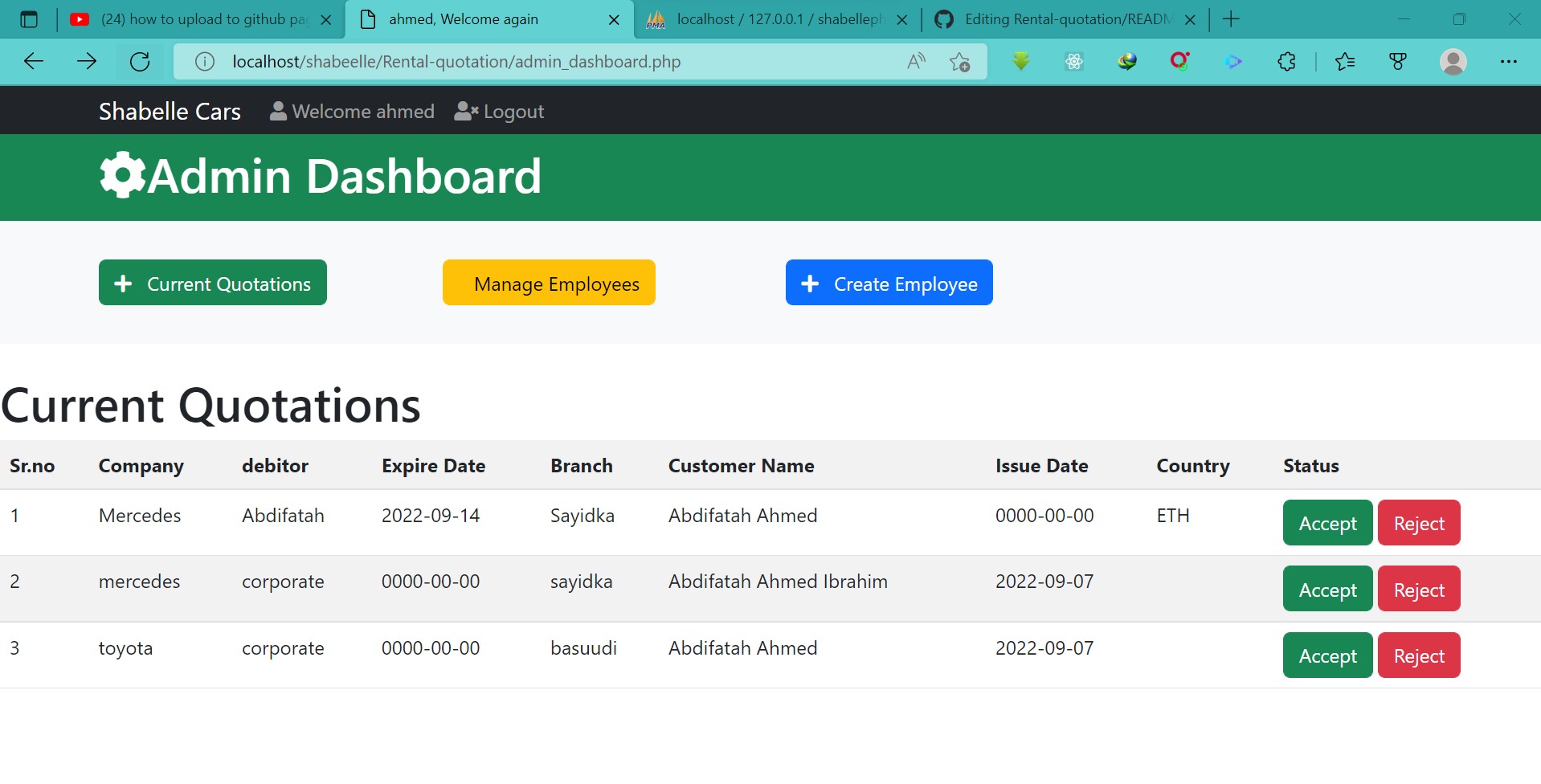Click the Create Employee button
Viewport: 1541px width, 784px height.
click(x=889, y=283)
